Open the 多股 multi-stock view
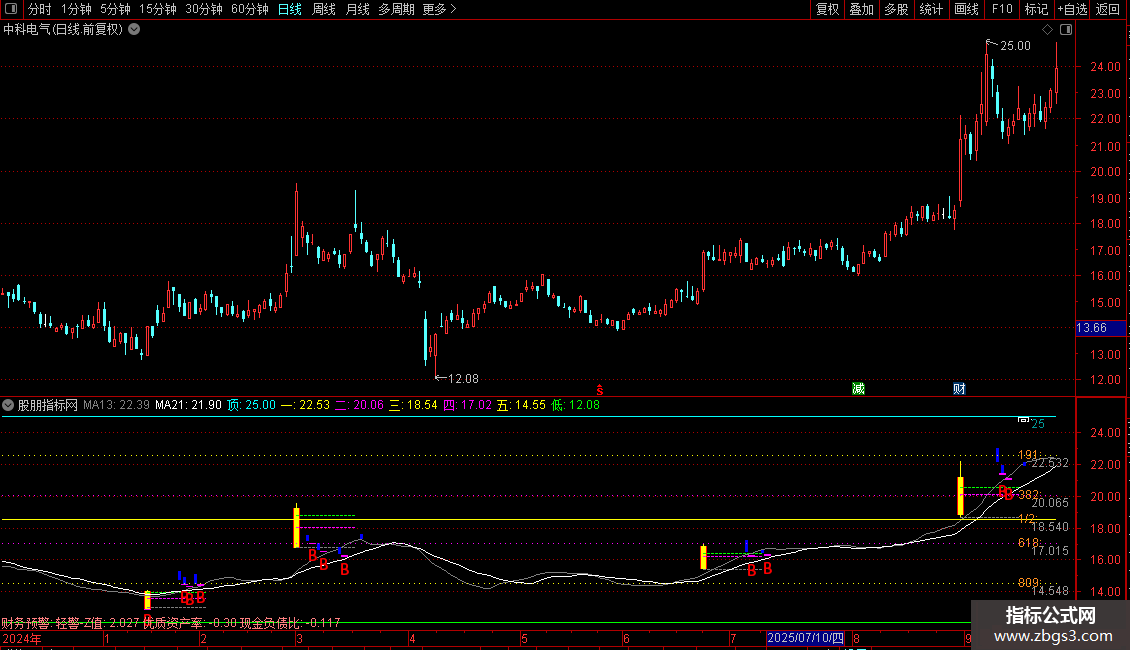This screenshot has height=650, width=1130. click(x=897, y=9)
